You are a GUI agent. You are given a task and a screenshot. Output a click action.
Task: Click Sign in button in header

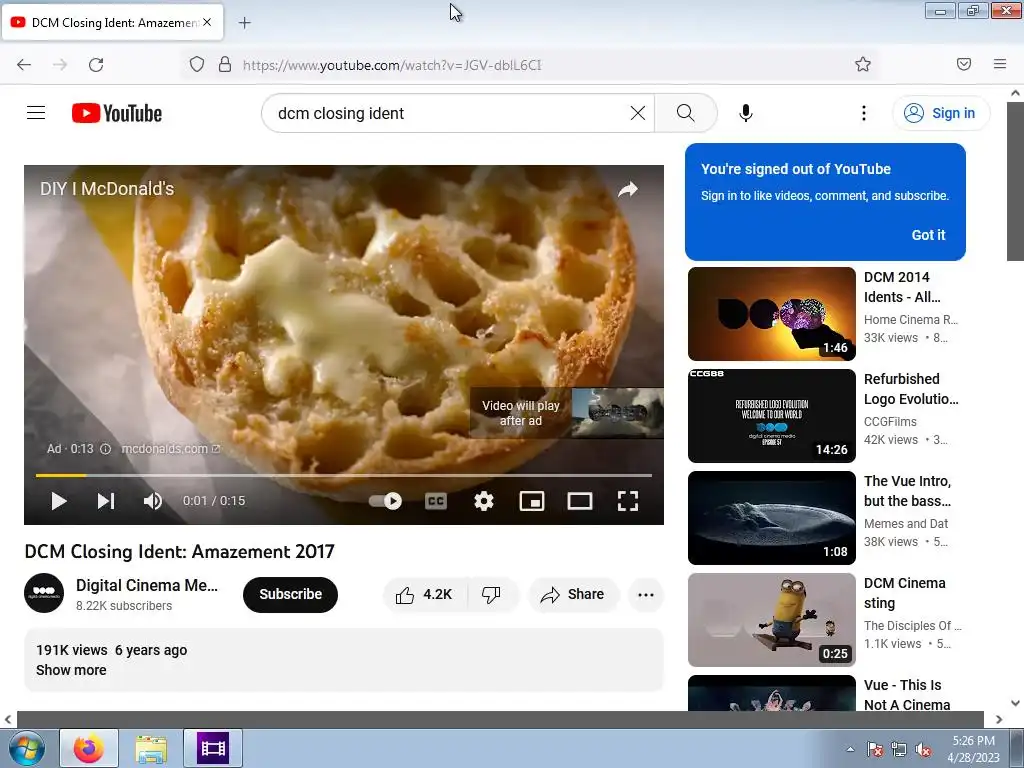tap(940, 113)
